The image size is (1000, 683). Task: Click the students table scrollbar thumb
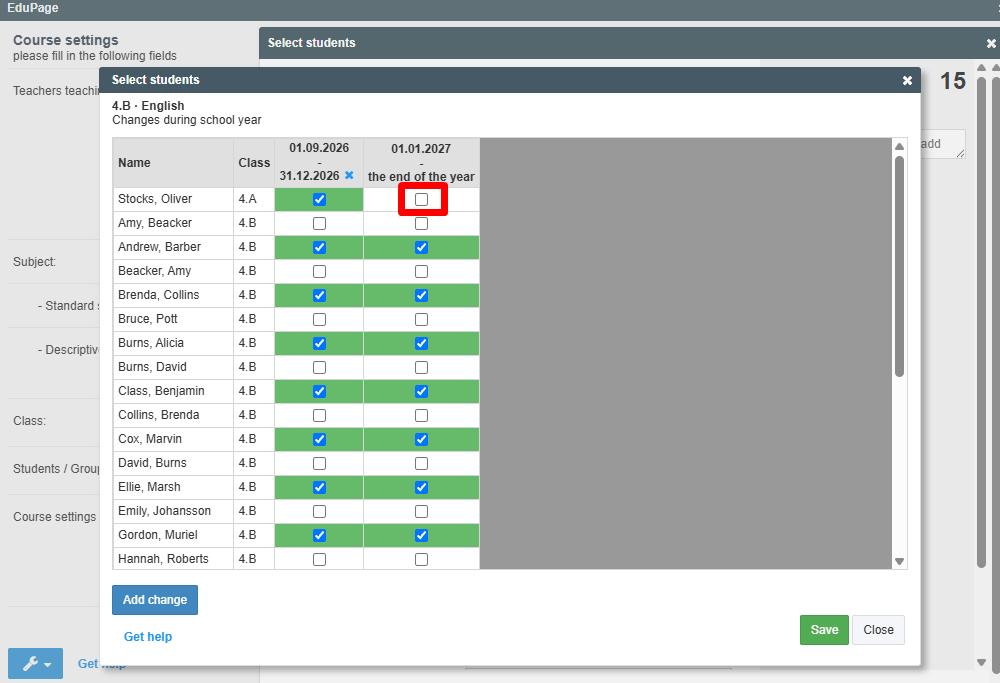point(899,267)
